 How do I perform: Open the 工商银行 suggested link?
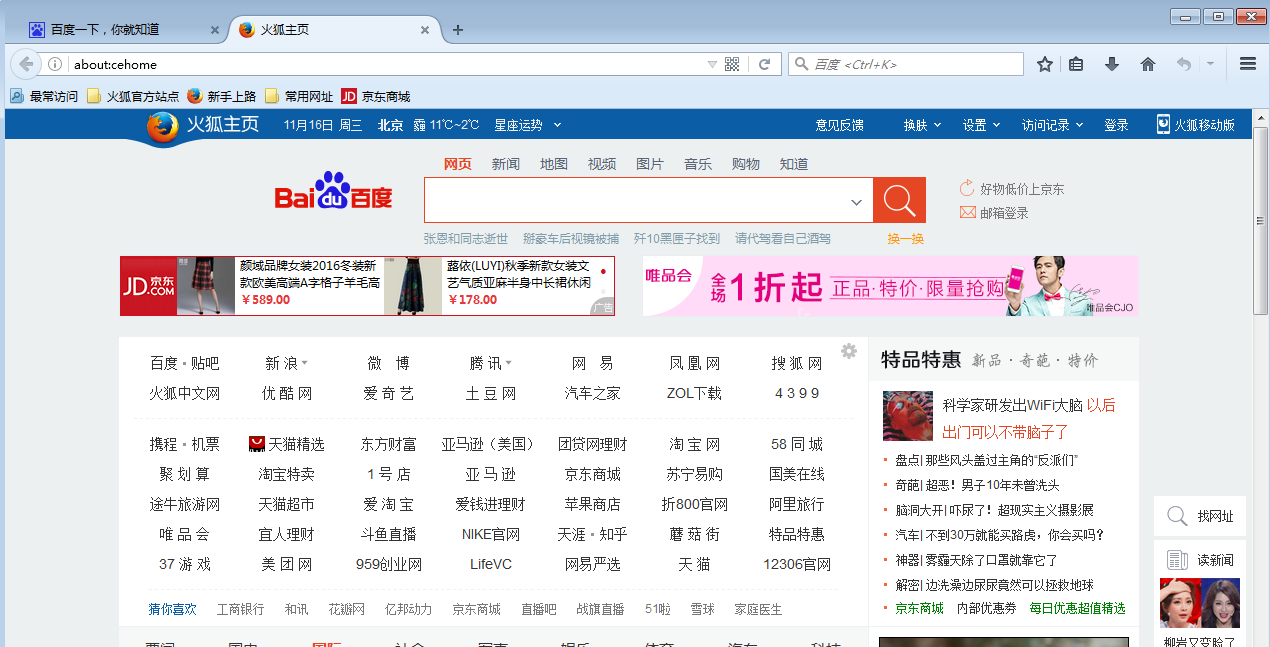point(241,609)
